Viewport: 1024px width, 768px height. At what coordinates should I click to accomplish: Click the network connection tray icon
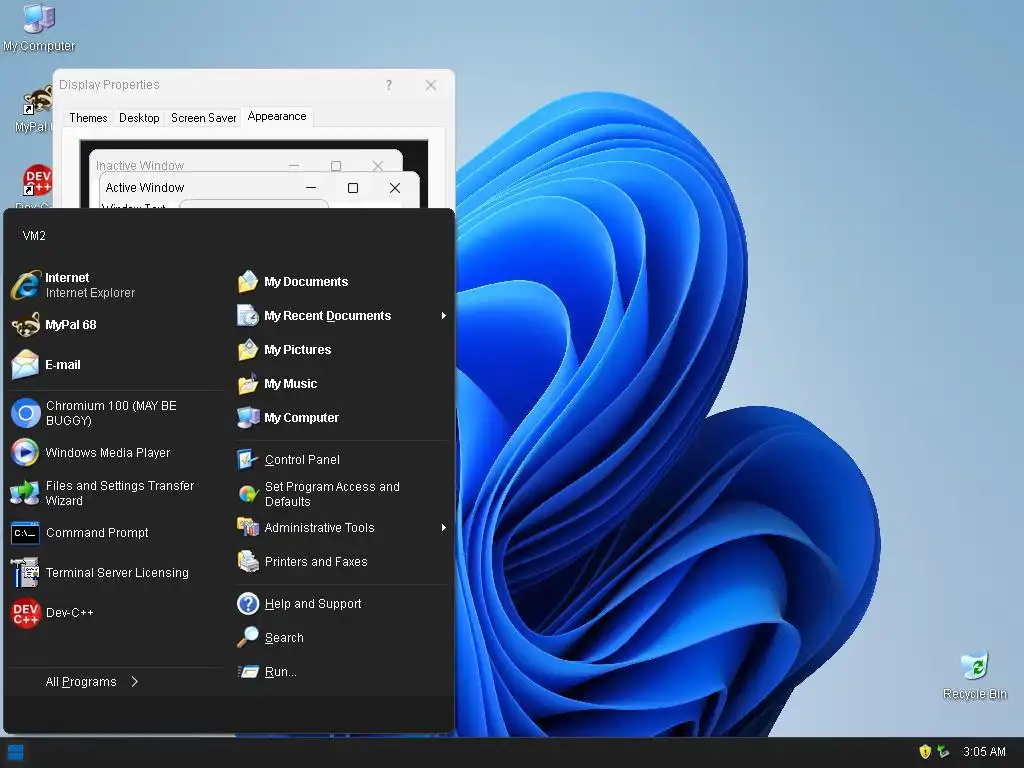coord(943,752)
